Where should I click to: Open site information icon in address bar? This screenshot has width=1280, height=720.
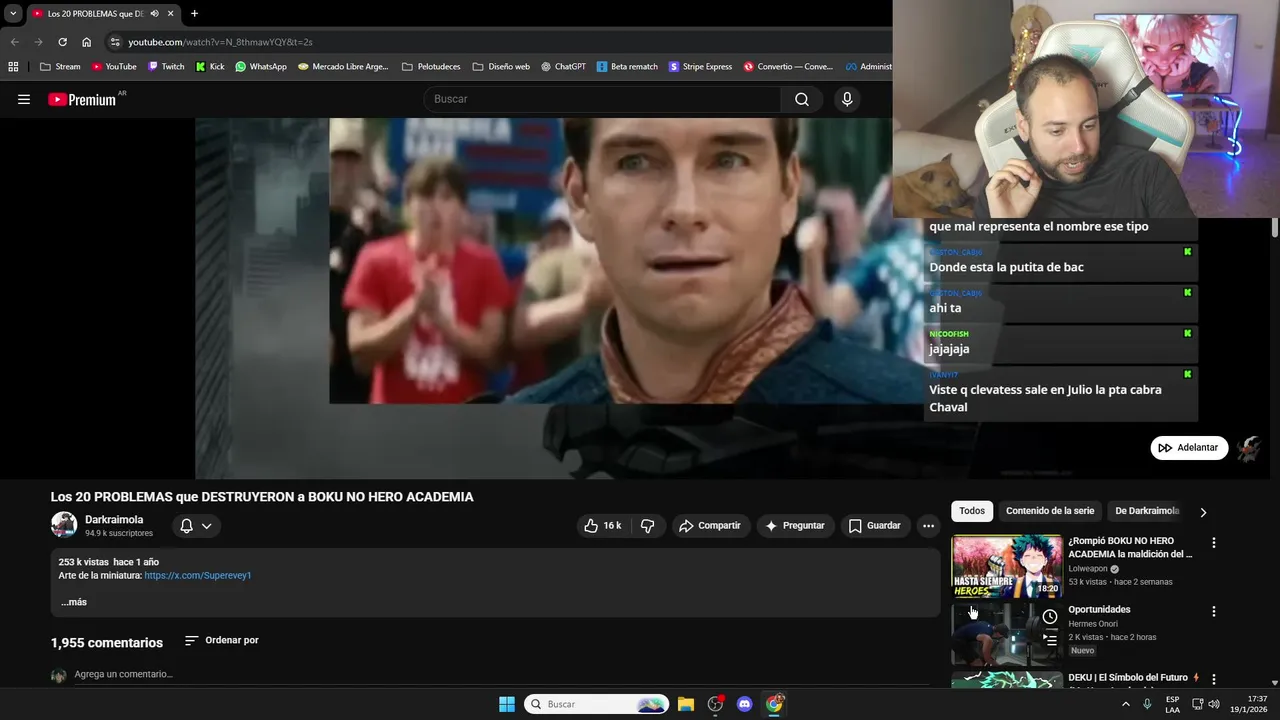(x=115, y=42)
